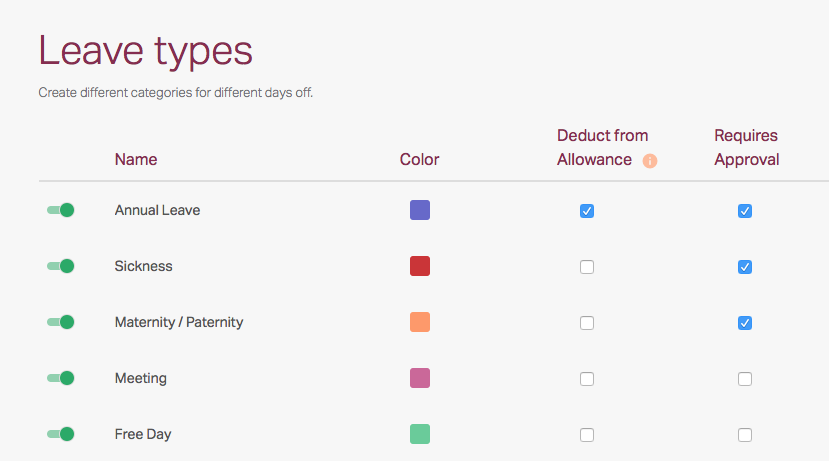Turn off the Sickness leave type toggle
The image size is (829, 461).
pyautogui.click(x=61, y=266)
